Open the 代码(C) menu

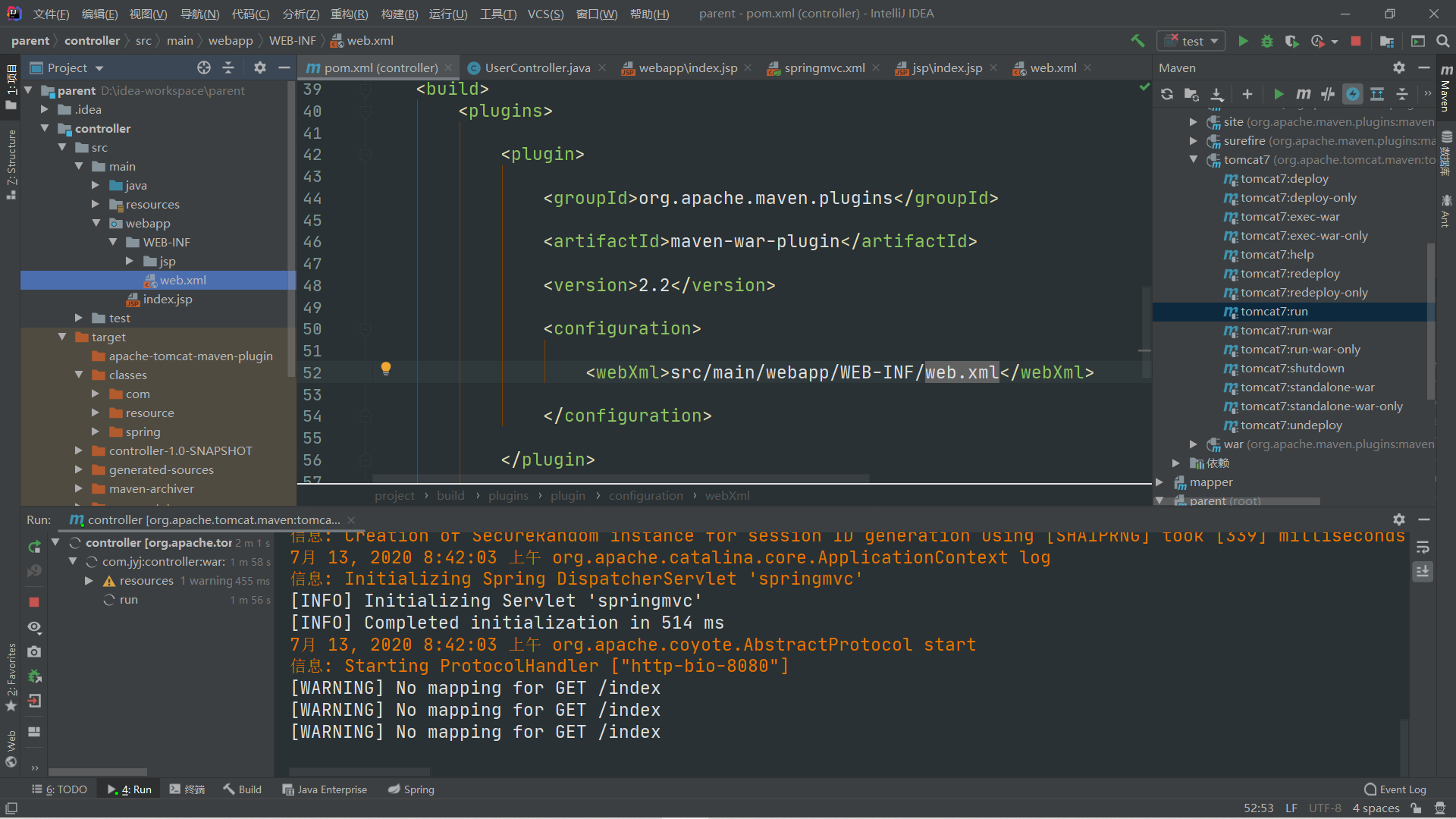tap(250, 14)
